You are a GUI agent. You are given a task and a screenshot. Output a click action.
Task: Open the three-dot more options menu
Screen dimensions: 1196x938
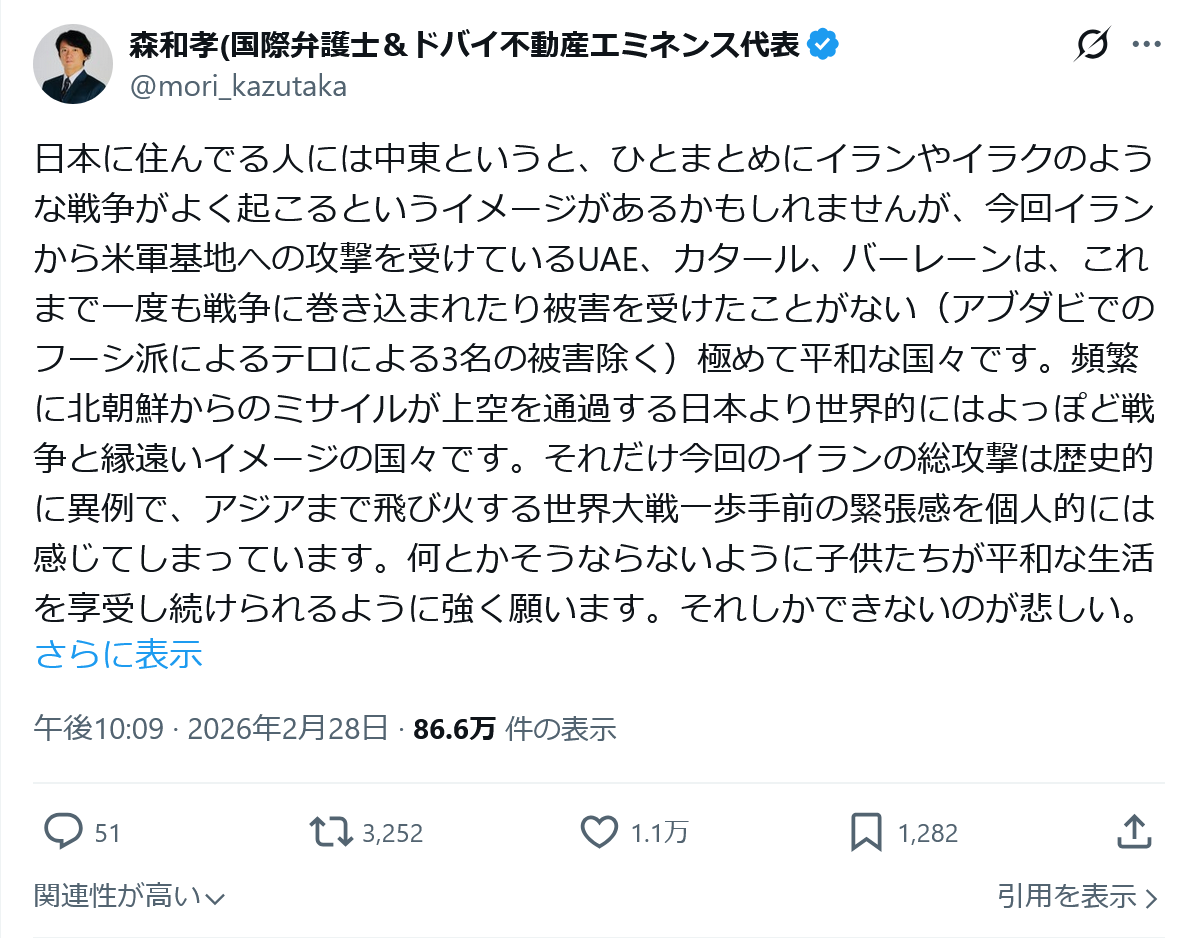tap(1146, 45)
